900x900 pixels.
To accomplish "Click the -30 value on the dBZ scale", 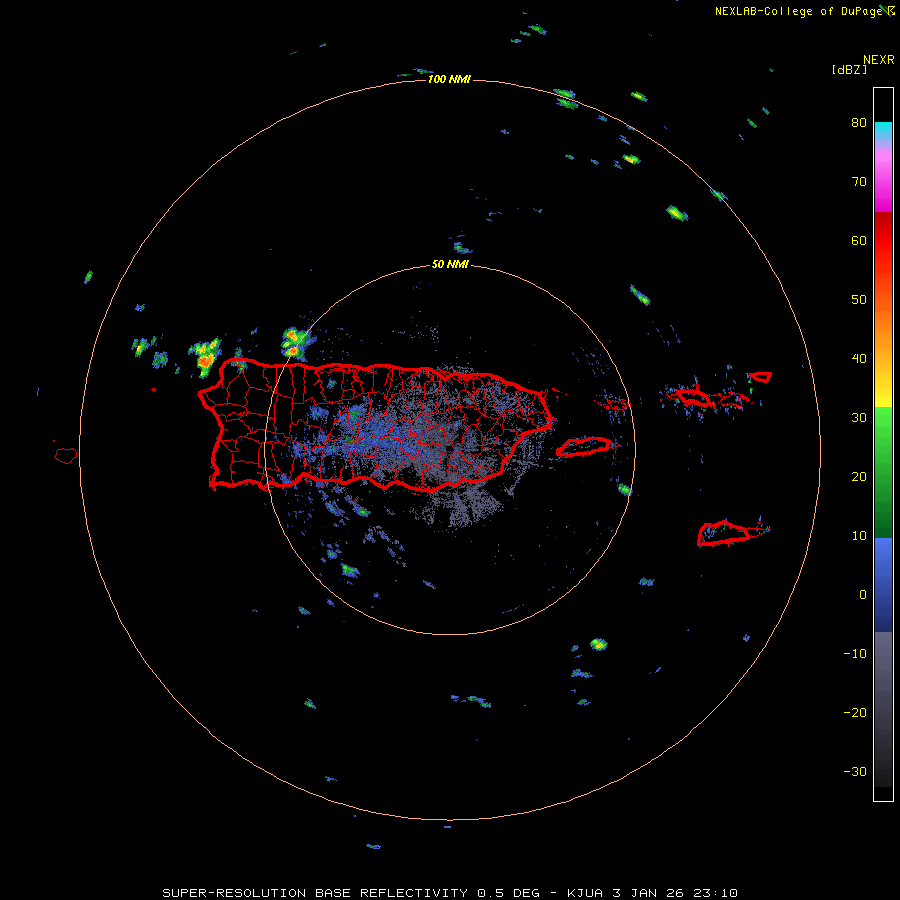I will click(x=855, y=771).
